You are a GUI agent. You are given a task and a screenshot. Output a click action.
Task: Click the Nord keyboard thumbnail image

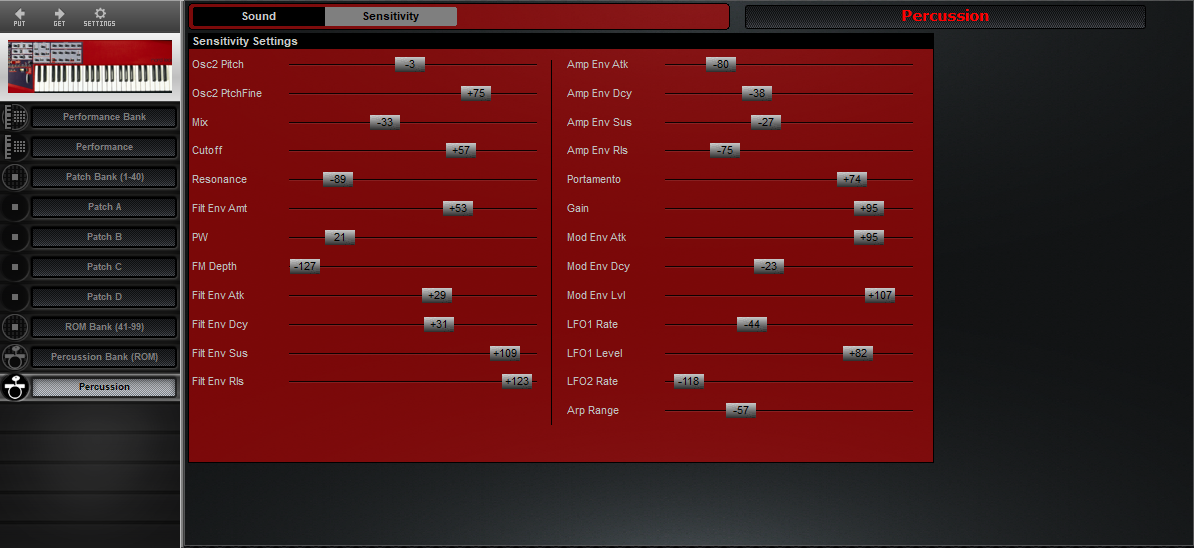[x=90, y=66]
